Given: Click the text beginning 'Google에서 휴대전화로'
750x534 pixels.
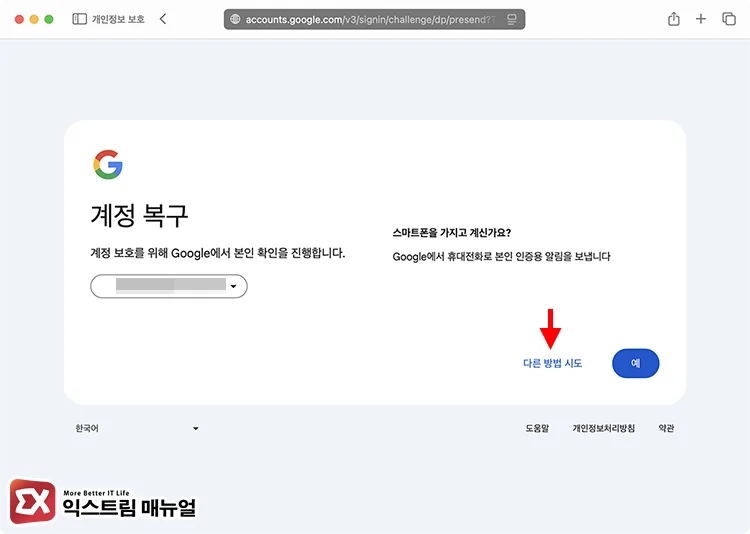Looking at the screenshot, I should pyautogui.click(x=501, y=256).
